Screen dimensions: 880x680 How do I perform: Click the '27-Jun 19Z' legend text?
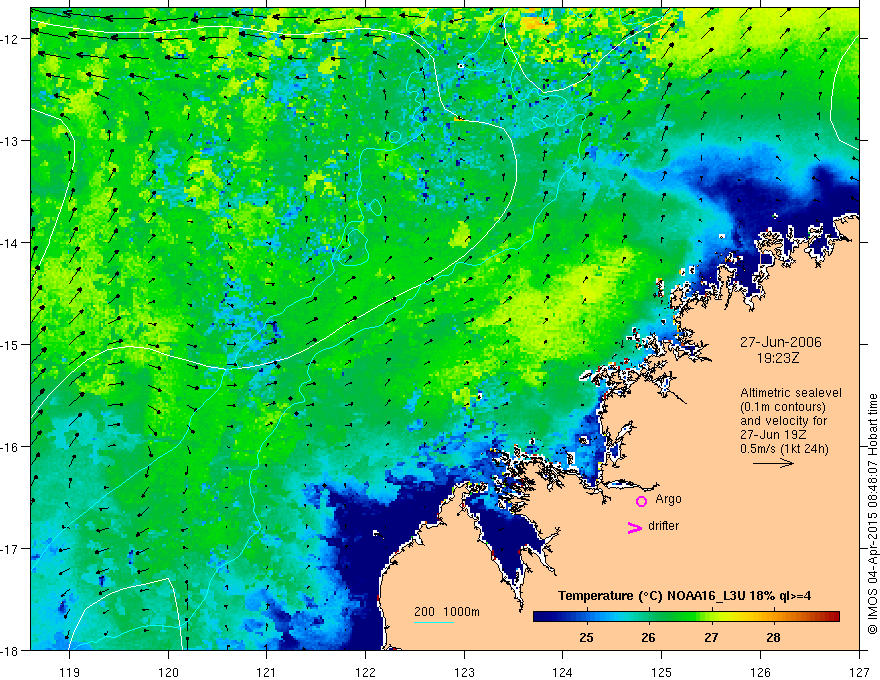tap(773, 435)
